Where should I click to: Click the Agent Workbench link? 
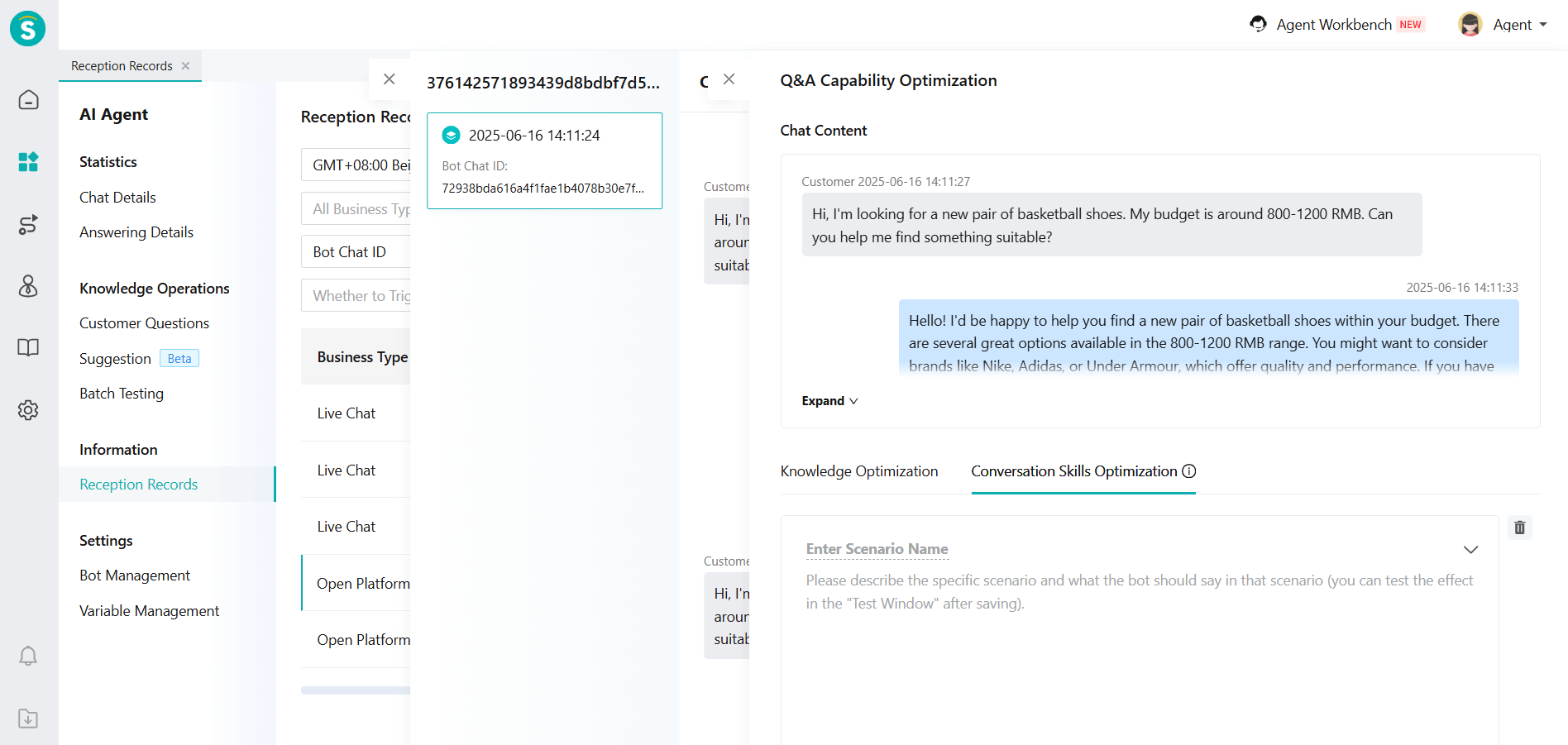tap(1334, 25)
